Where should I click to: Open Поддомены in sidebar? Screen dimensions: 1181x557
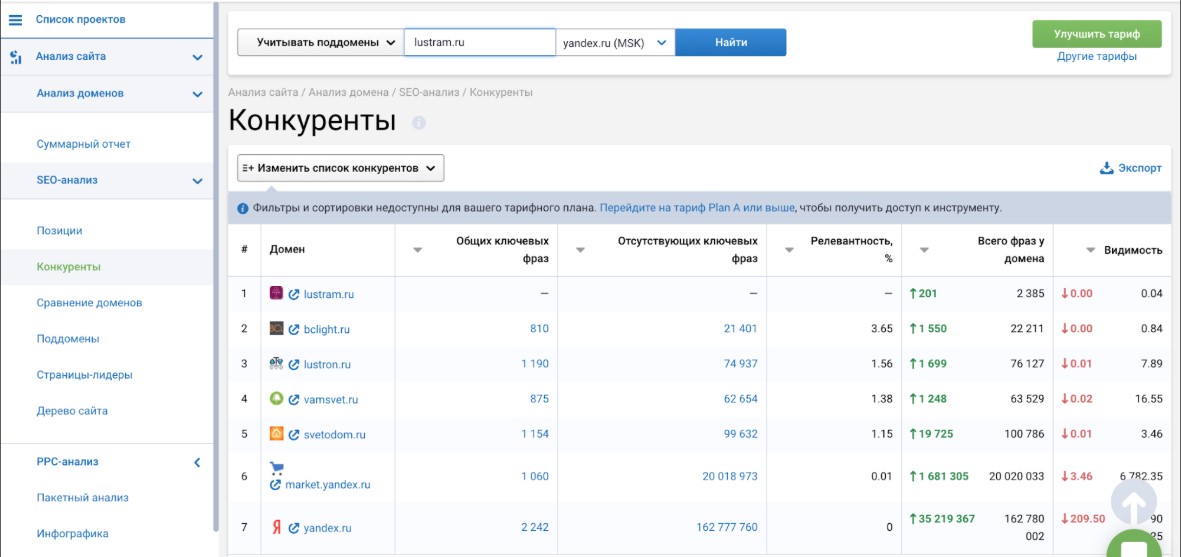coord(68,339)
